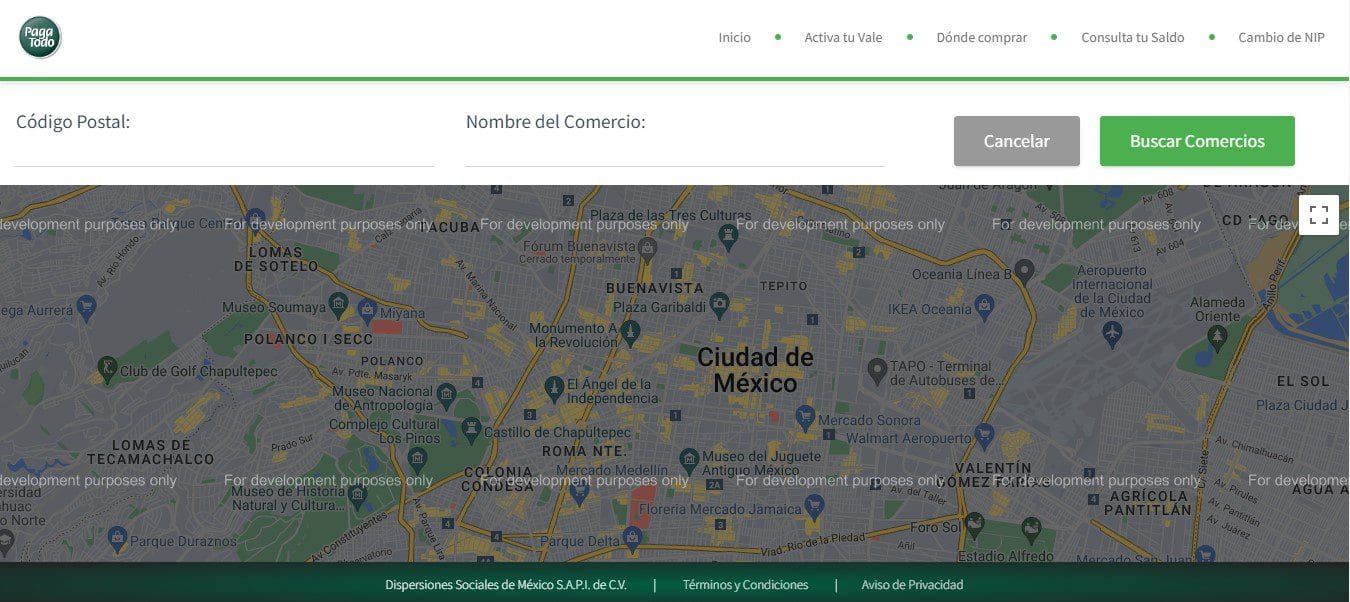The height and width of the screenshot is (602, 1350).
Task: Click the Club de Golf Chapultepec marker
Action: point(107,368)
